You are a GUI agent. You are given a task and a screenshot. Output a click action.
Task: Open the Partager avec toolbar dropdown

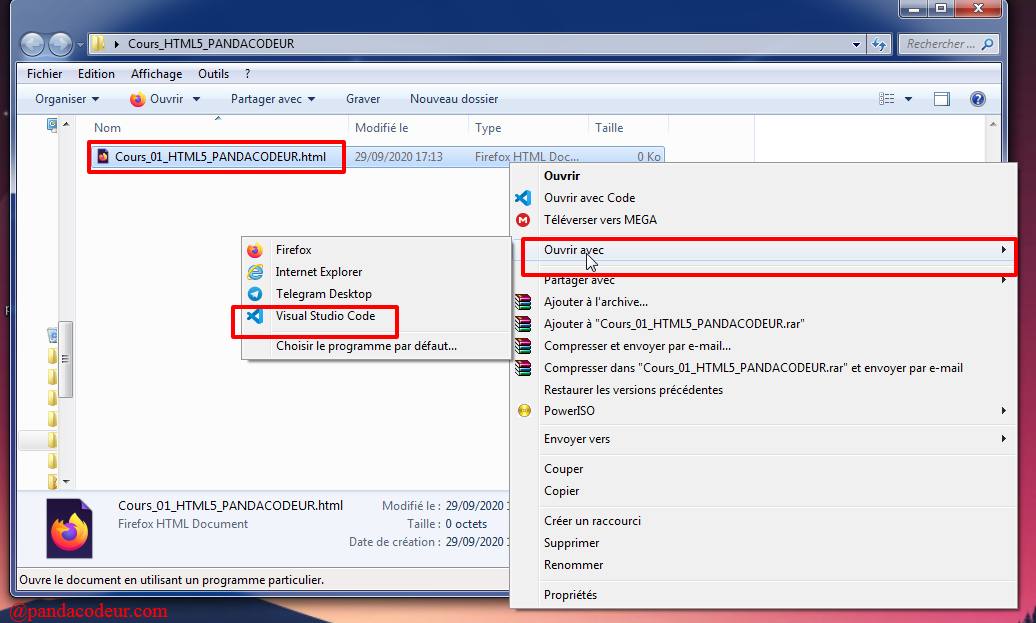pyautogui.click(x=273, y=99)
